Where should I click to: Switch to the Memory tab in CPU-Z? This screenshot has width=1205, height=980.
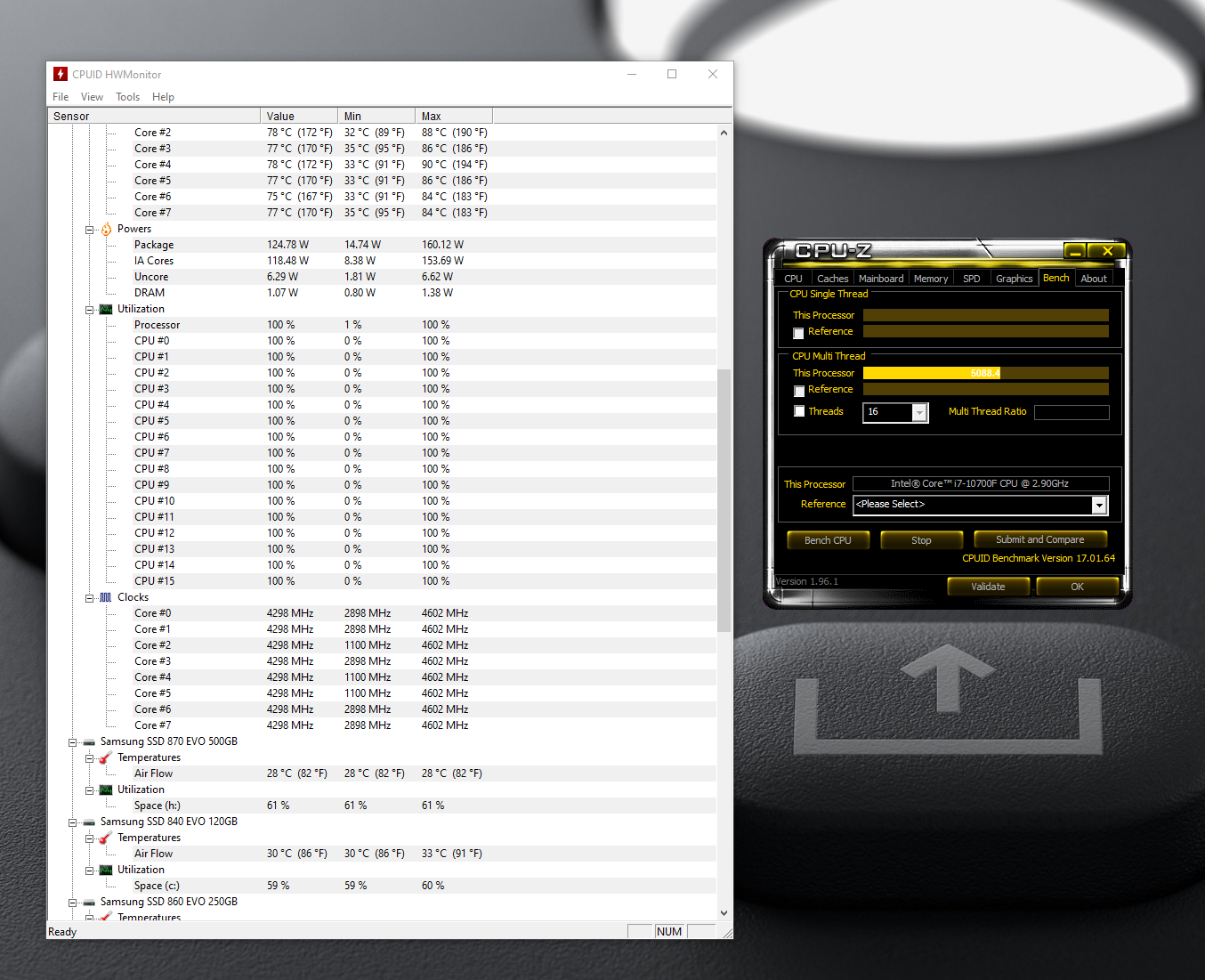(x=931, y=279)
